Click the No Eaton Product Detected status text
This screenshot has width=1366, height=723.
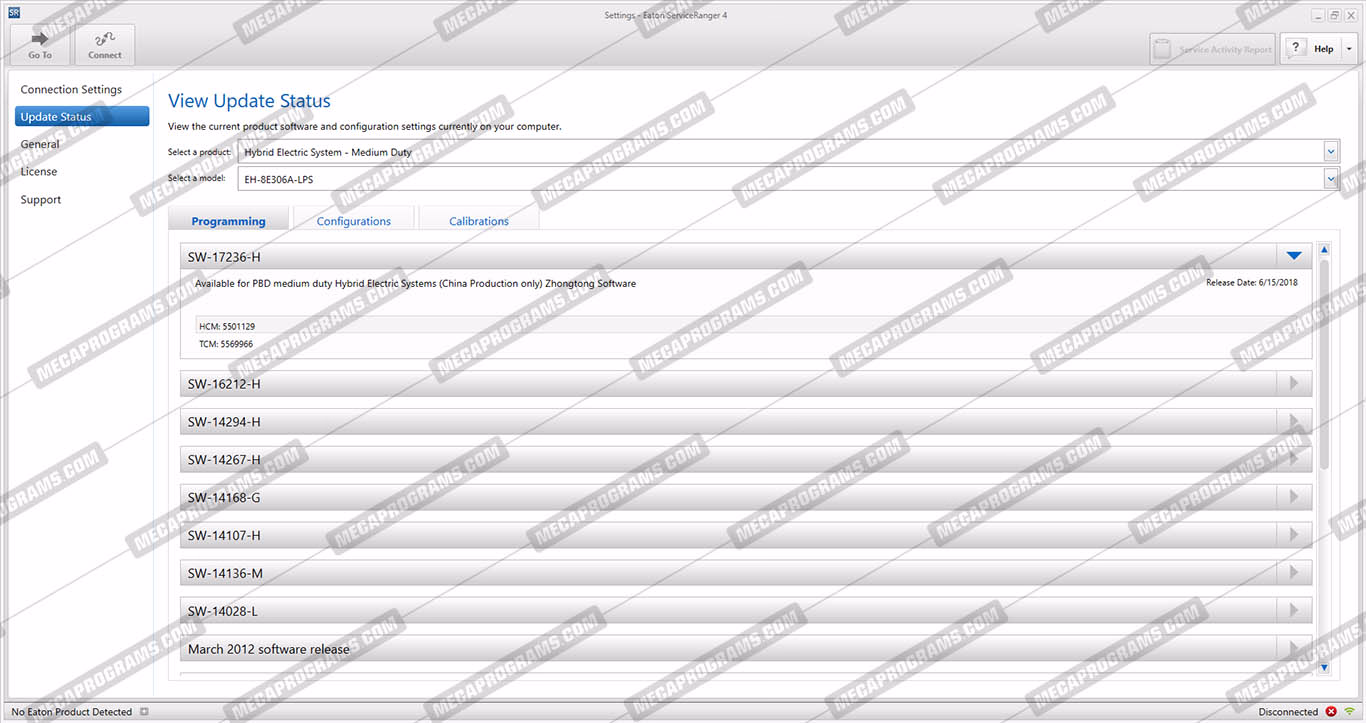pyautogui.click(x=72, y=712)
